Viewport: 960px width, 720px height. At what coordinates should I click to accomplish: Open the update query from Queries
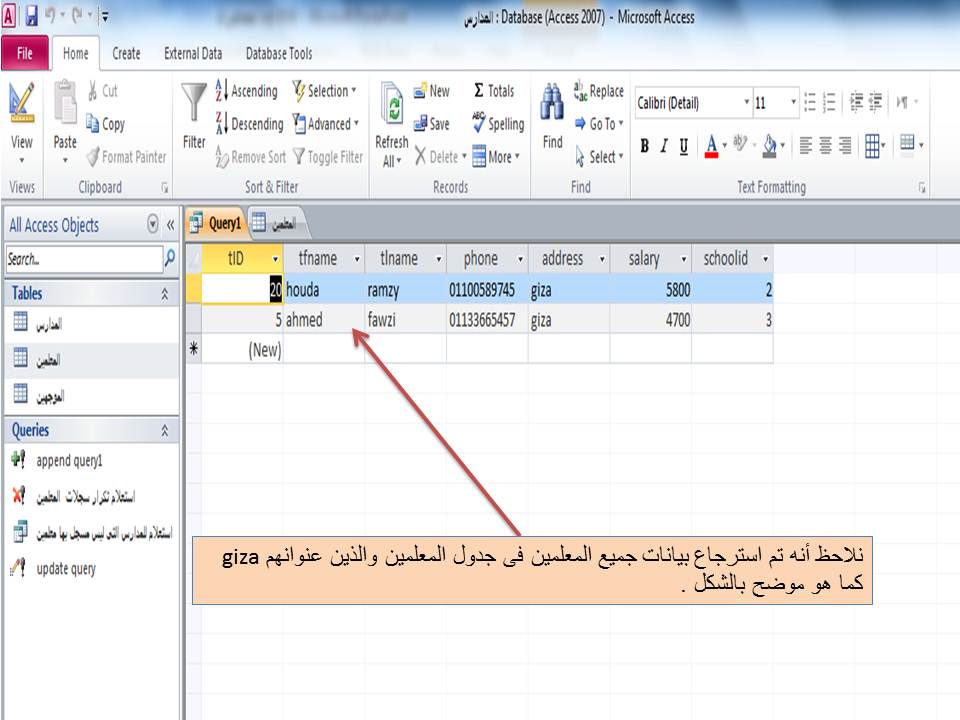tap(68, 570)
